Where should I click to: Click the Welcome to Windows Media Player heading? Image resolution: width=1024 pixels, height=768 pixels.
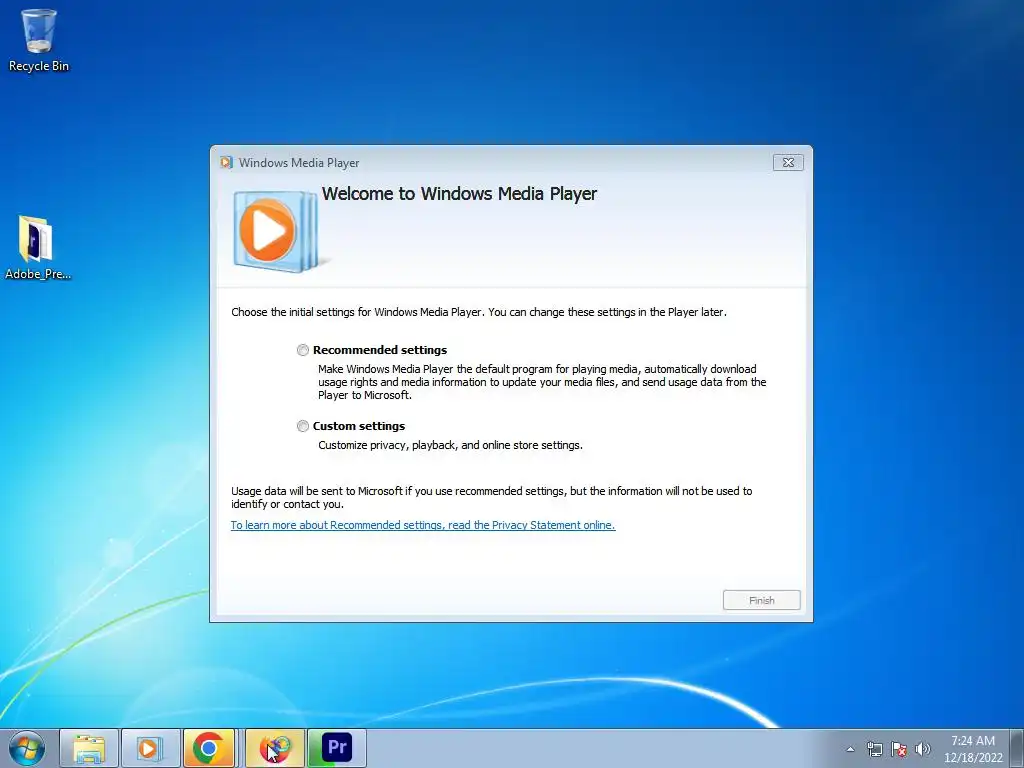point(459,194)
